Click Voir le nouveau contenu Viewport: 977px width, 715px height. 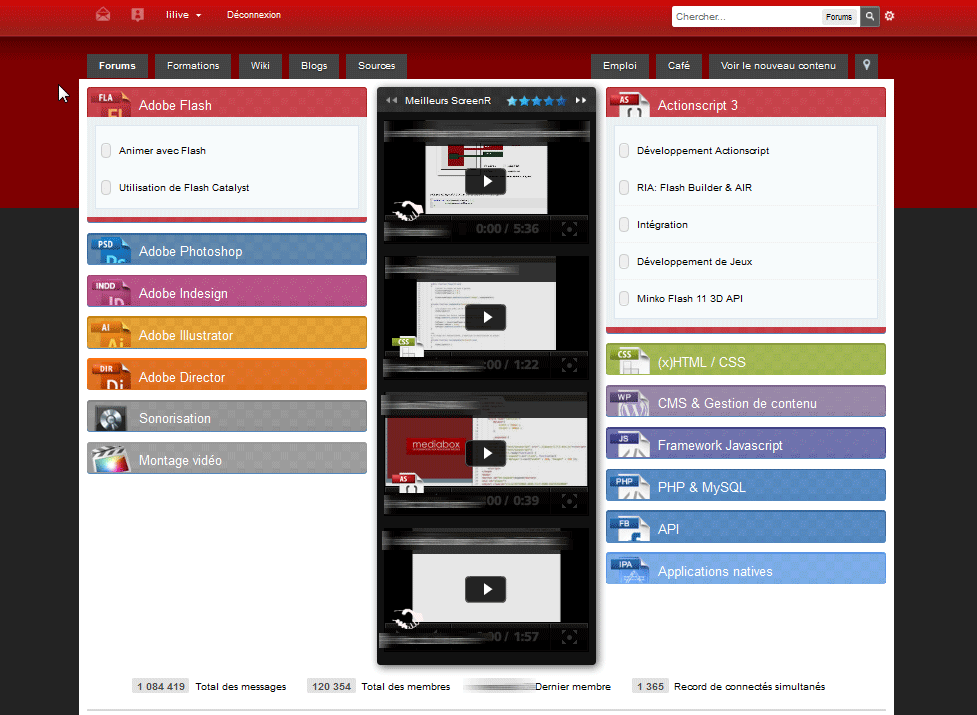[x=778, y=66]
